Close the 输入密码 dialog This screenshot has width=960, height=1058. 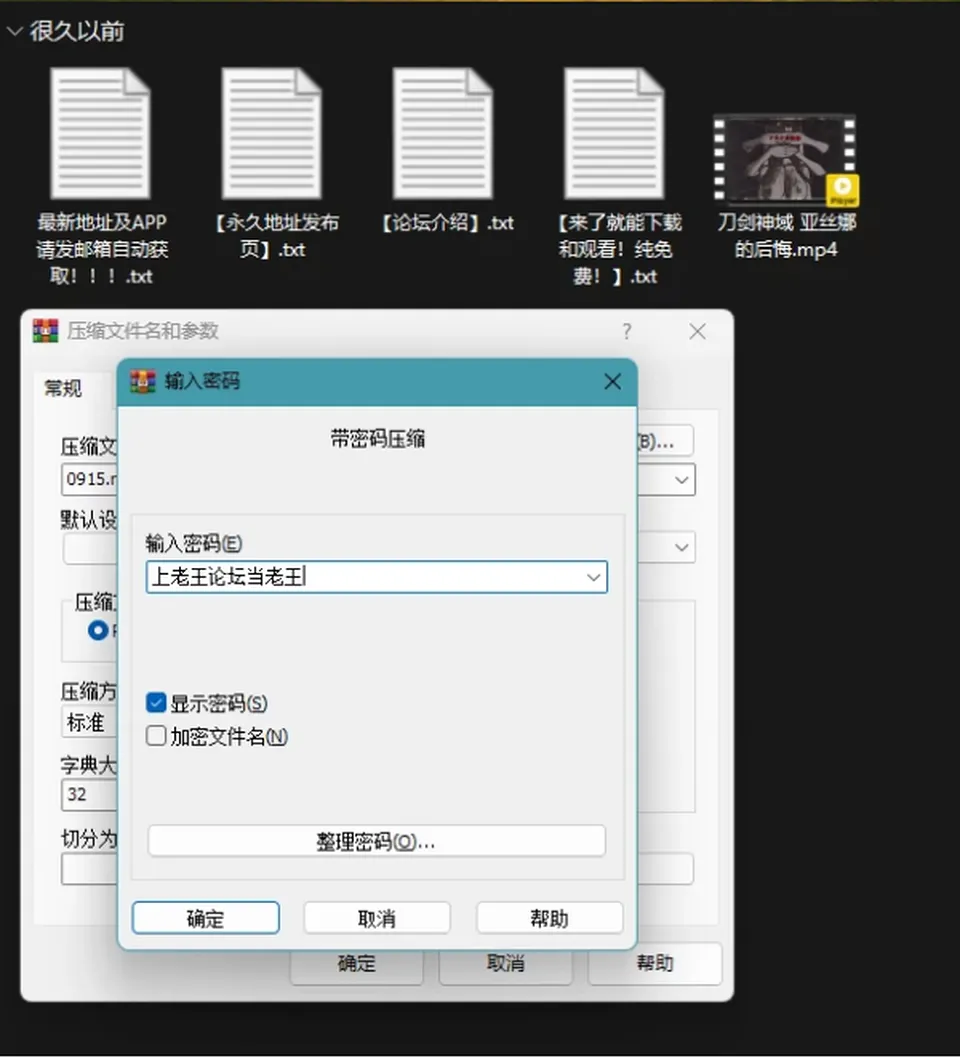pyautogui.click(x=613, y=382)
